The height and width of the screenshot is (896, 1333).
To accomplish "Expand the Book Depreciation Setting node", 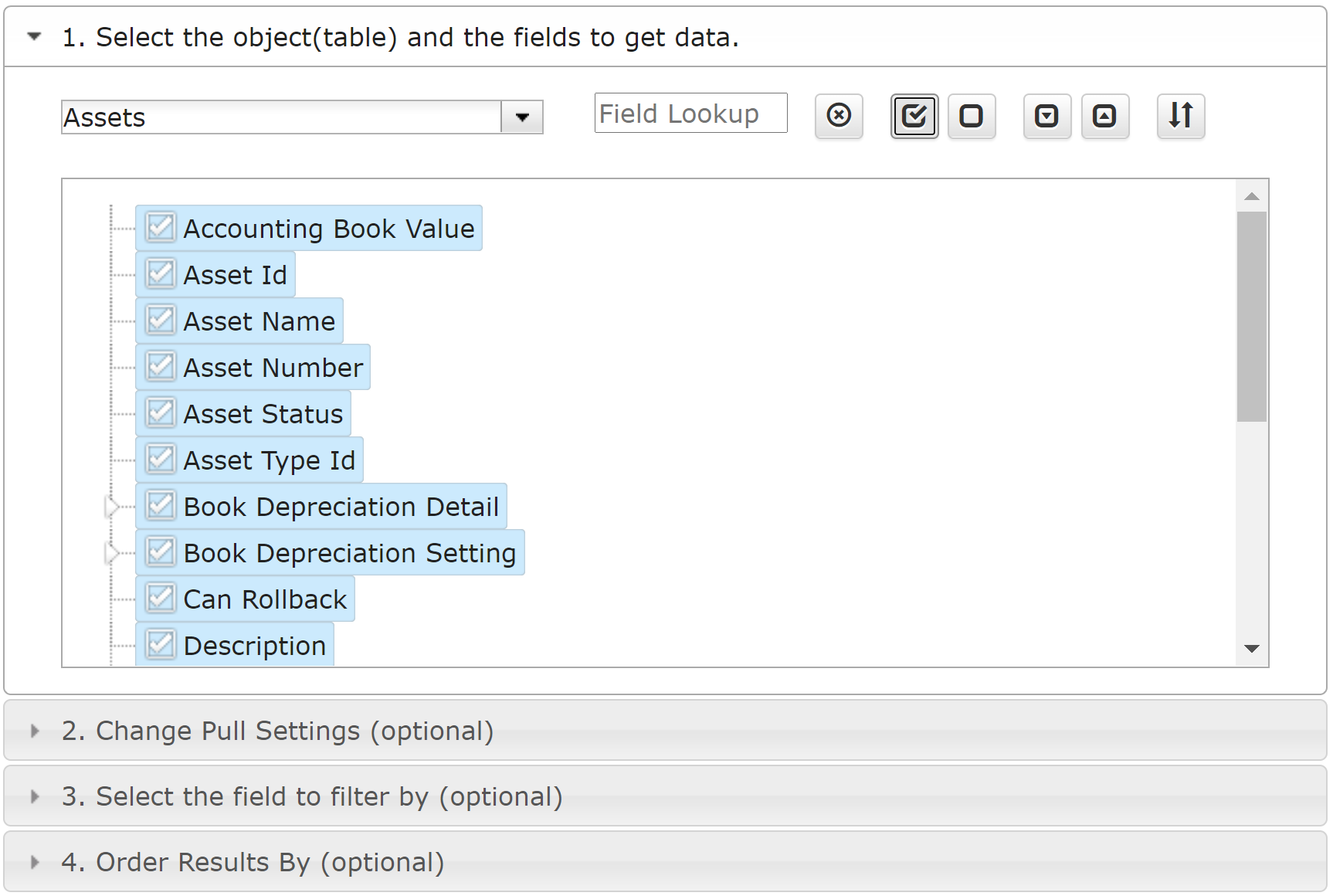I will pyautogui.click(x=112, y=553).
